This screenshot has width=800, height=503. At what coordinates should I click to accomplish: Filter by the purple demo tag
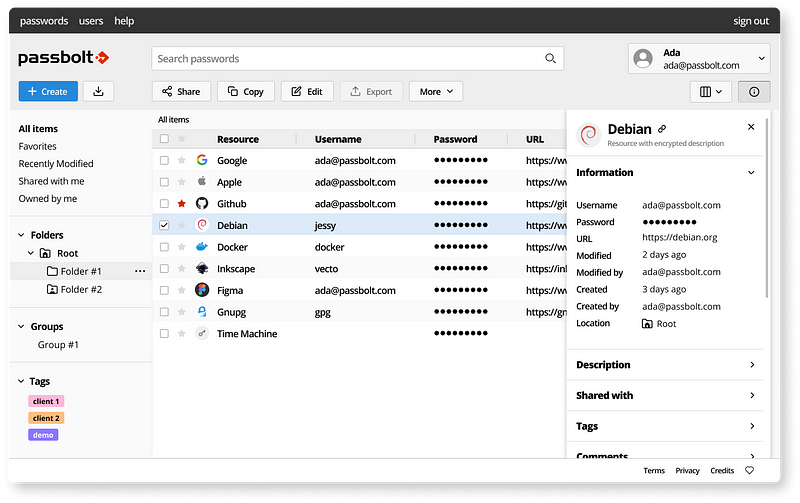pyautogui.click(x=43, y=435)
